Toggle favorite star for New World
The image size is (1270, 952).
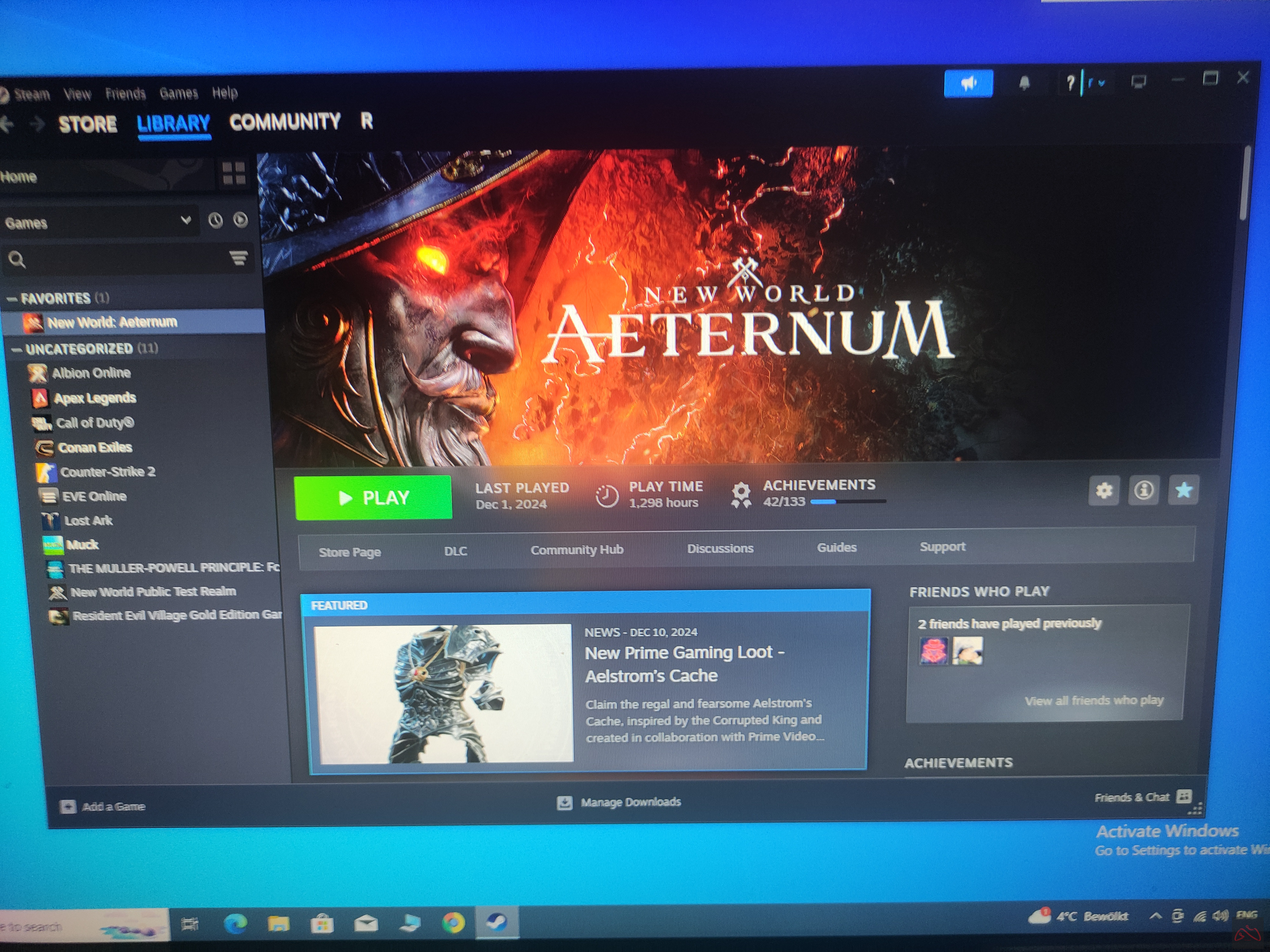pyautogui.click(x=1183, y=490)
